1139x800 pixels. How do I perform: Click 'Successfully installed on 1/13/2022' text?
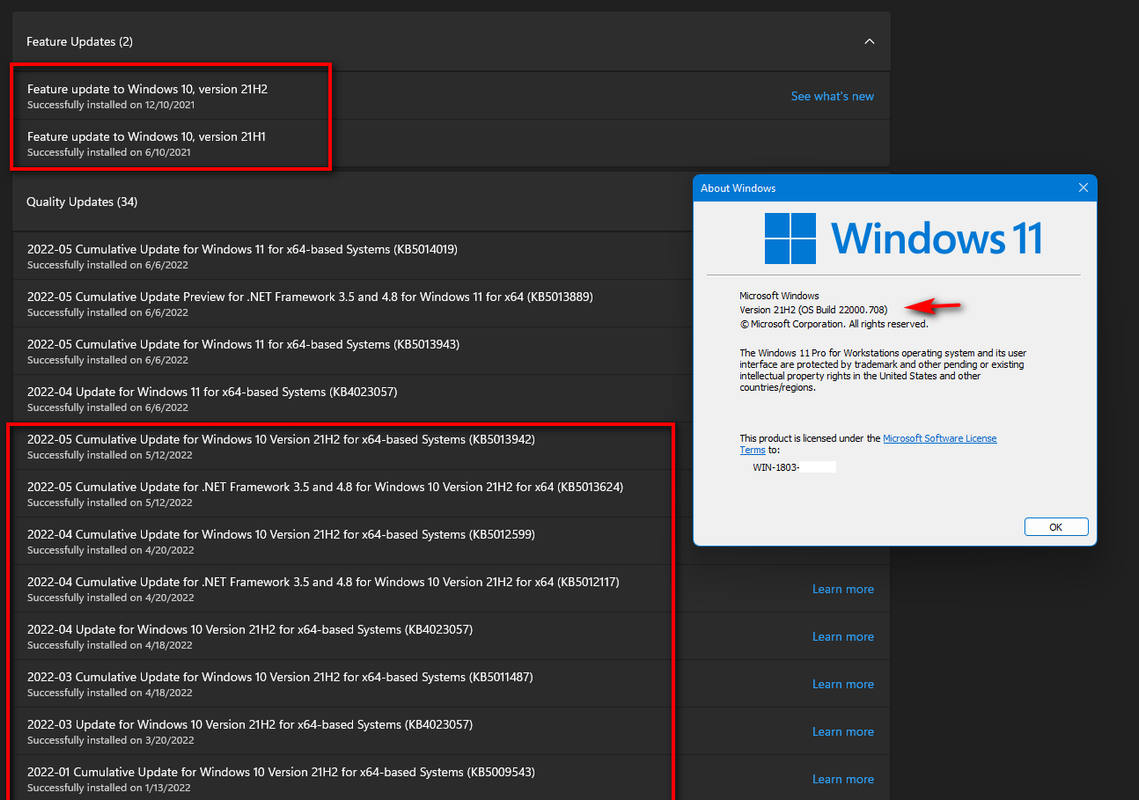point(109,788)
